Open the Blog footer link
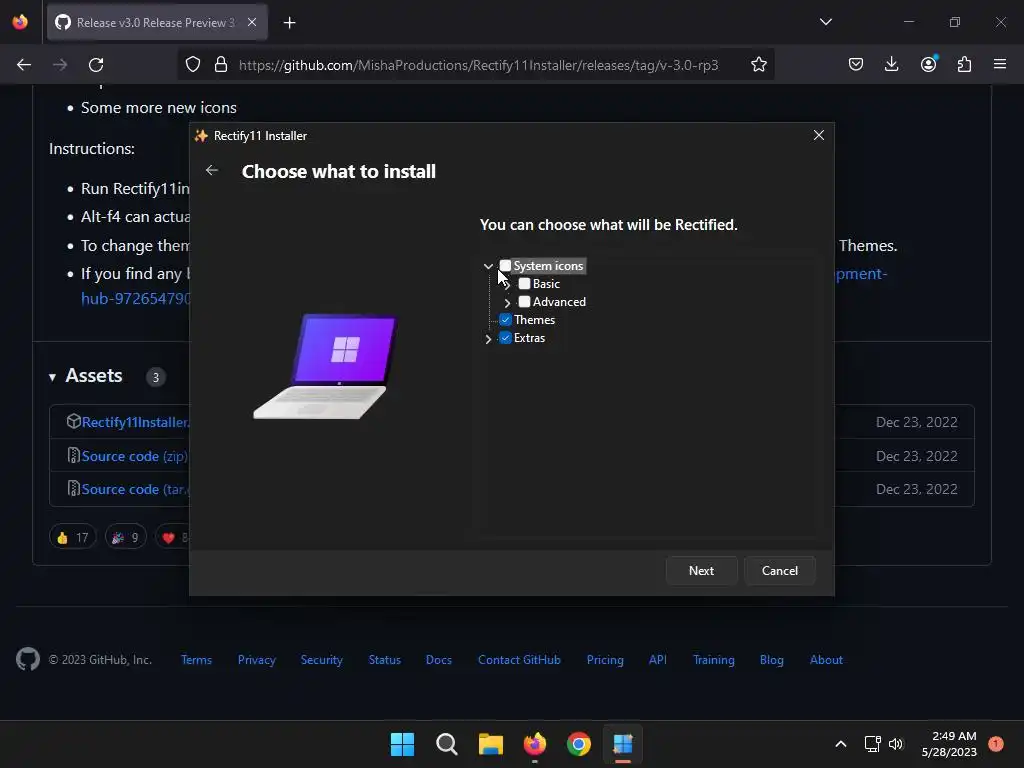1024x768 pixels. (x=771, y=660)
